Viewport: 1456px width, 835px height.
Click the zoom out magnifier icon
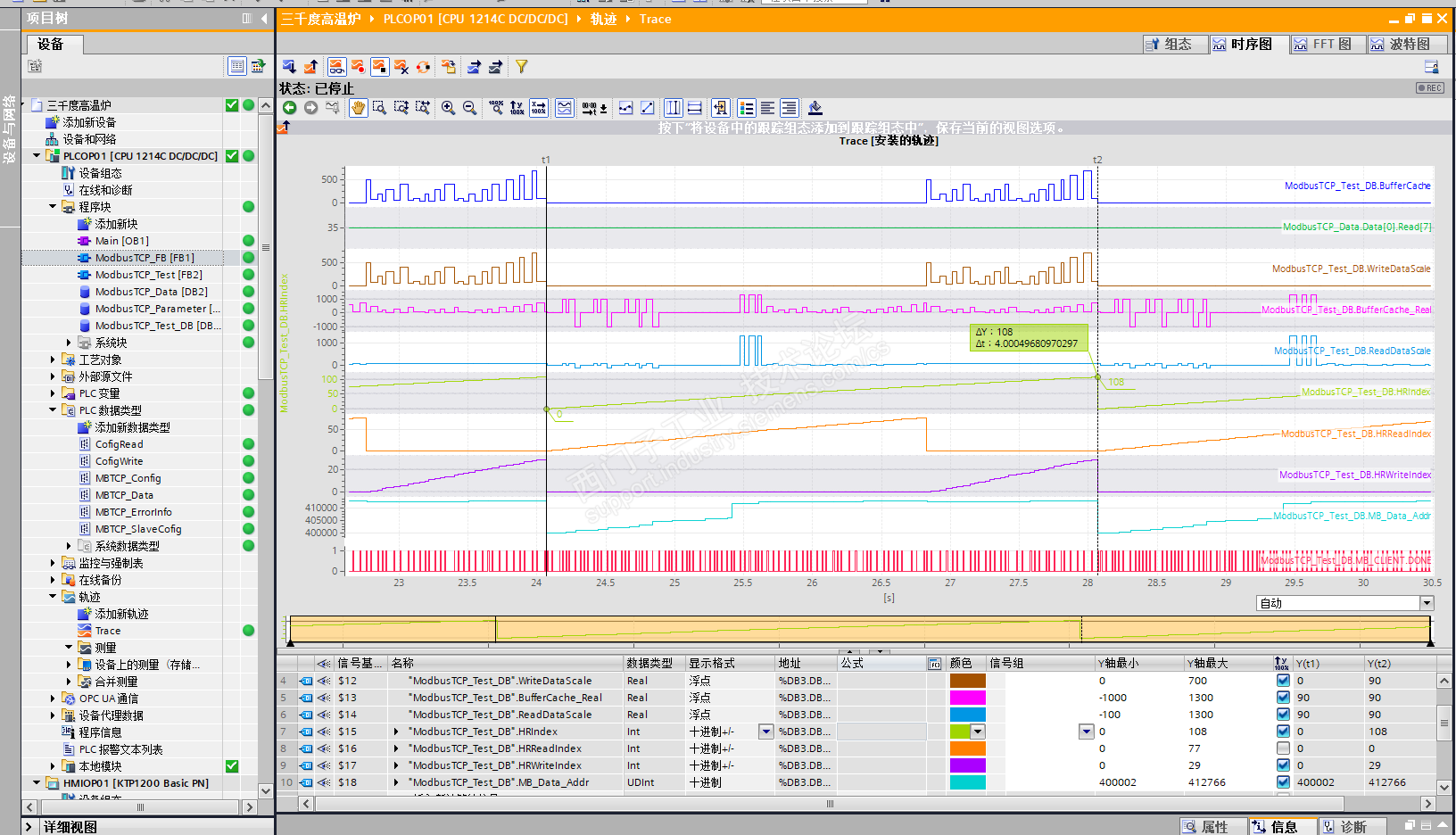tap(469, 108)
